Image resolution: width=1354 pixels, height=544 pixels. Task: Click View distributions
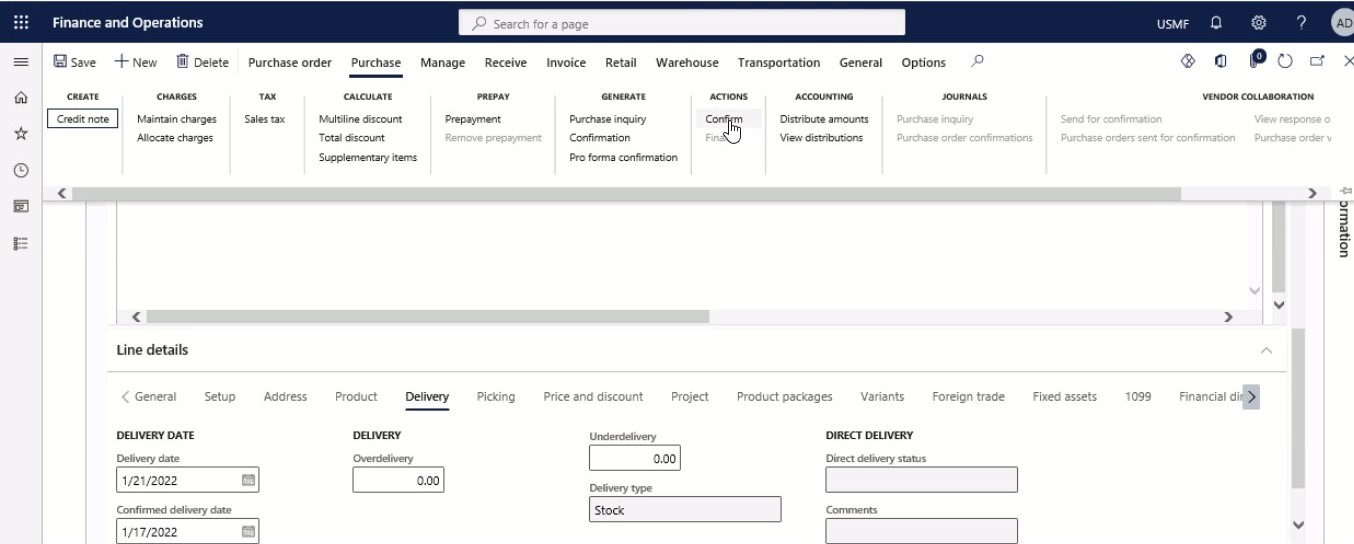click(821, 138)
